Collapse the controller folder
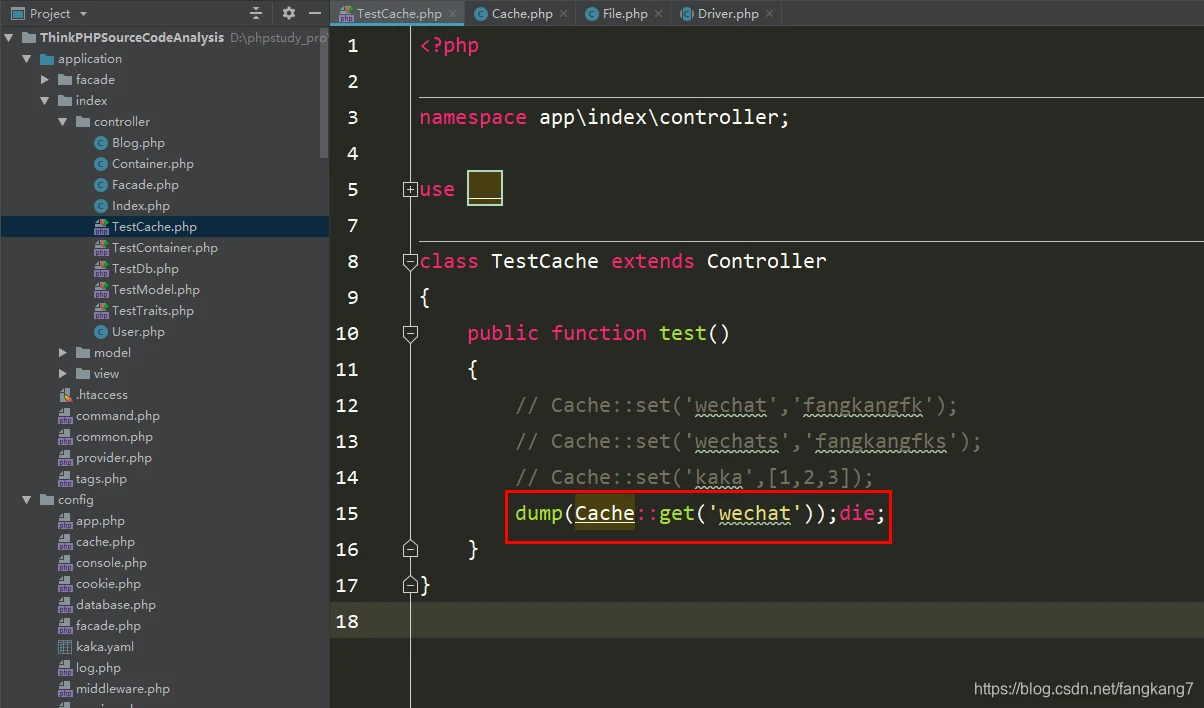 [63, 122]
